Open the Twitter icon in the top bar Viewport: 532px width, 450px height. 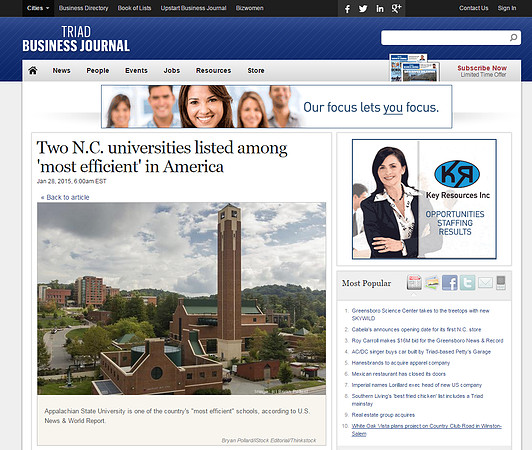pyautogui.click(x=363, y=8)
